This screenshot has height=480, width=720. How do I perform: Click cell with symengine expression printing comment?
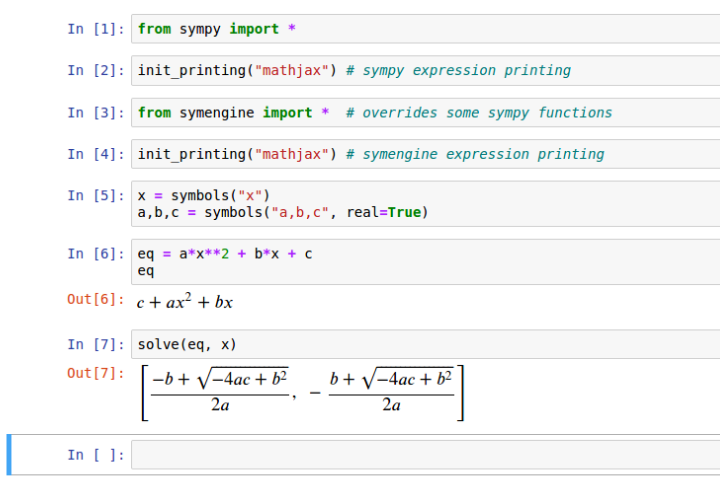[x=425, y=154]
